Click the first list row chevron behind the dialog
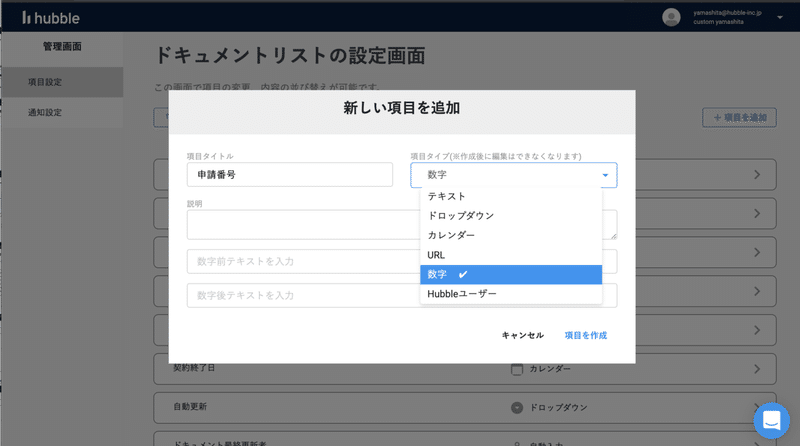The height and width of the screenshot is (446, 800). [757, 175]
